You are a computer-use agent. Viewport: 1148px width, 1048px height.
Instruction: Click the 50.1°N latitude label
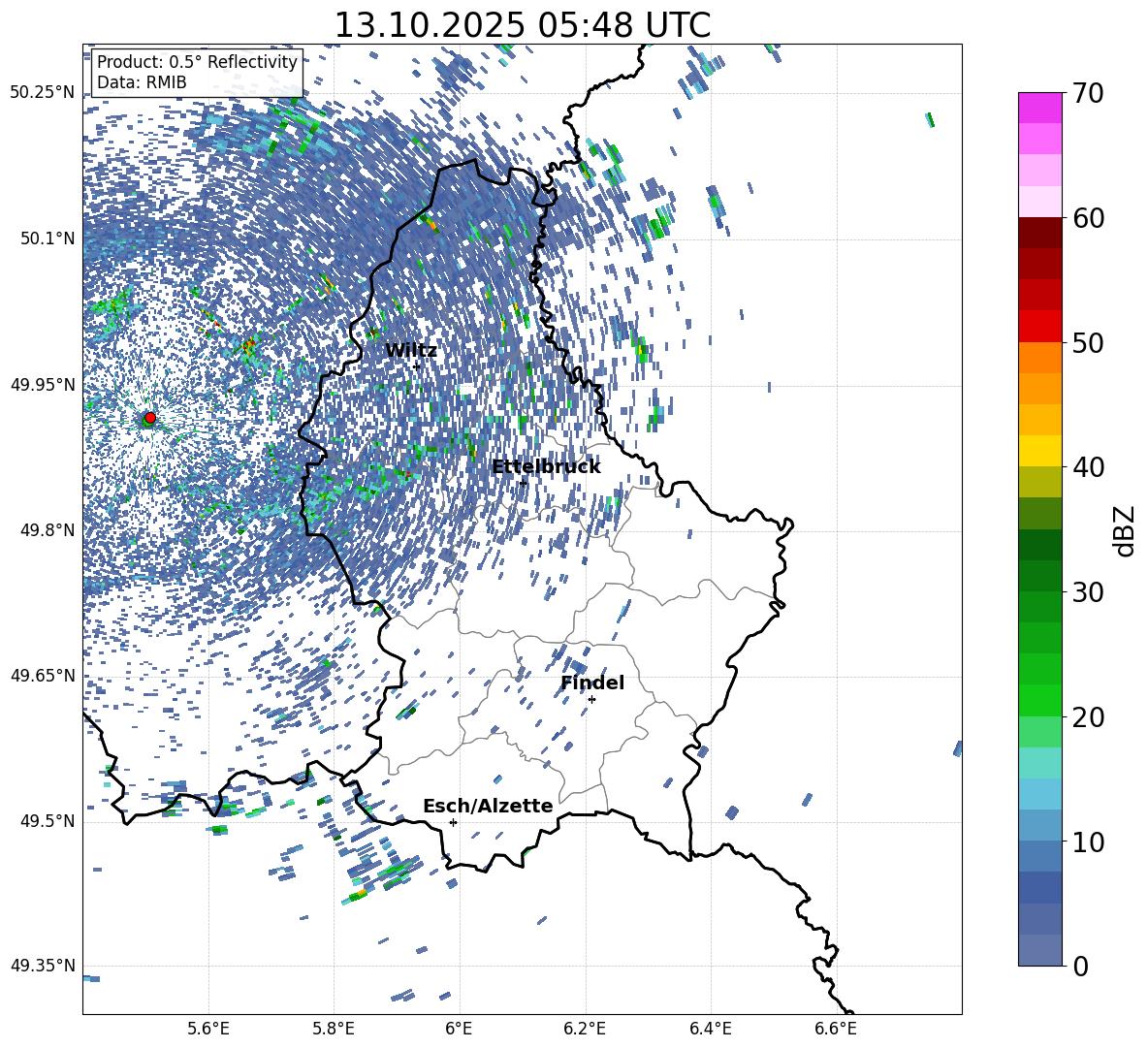point(48,238)
